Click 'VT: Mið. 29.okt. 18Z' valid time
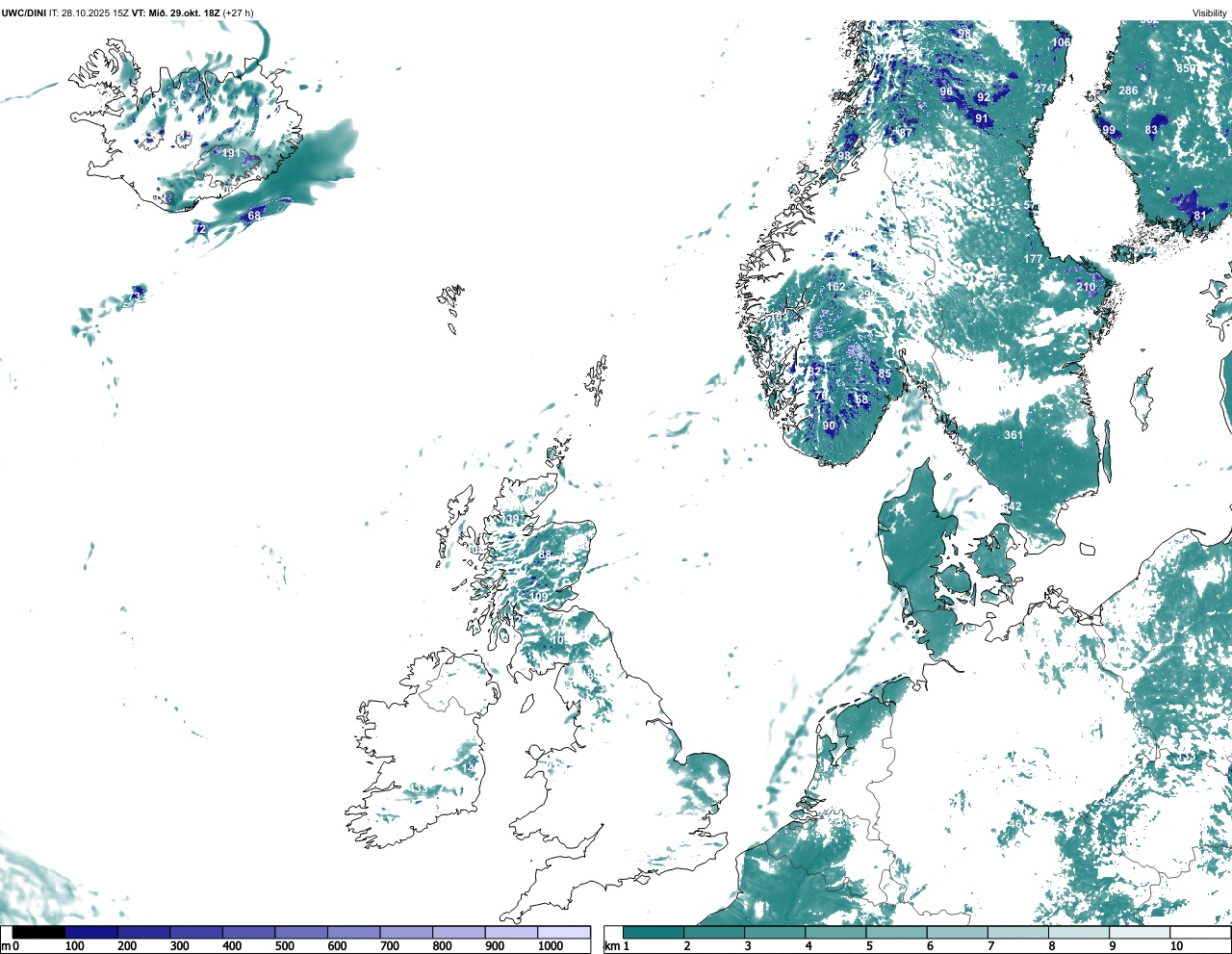This screenshot has width=1232, height=954. pyautogui.click(x=176, y=13)
